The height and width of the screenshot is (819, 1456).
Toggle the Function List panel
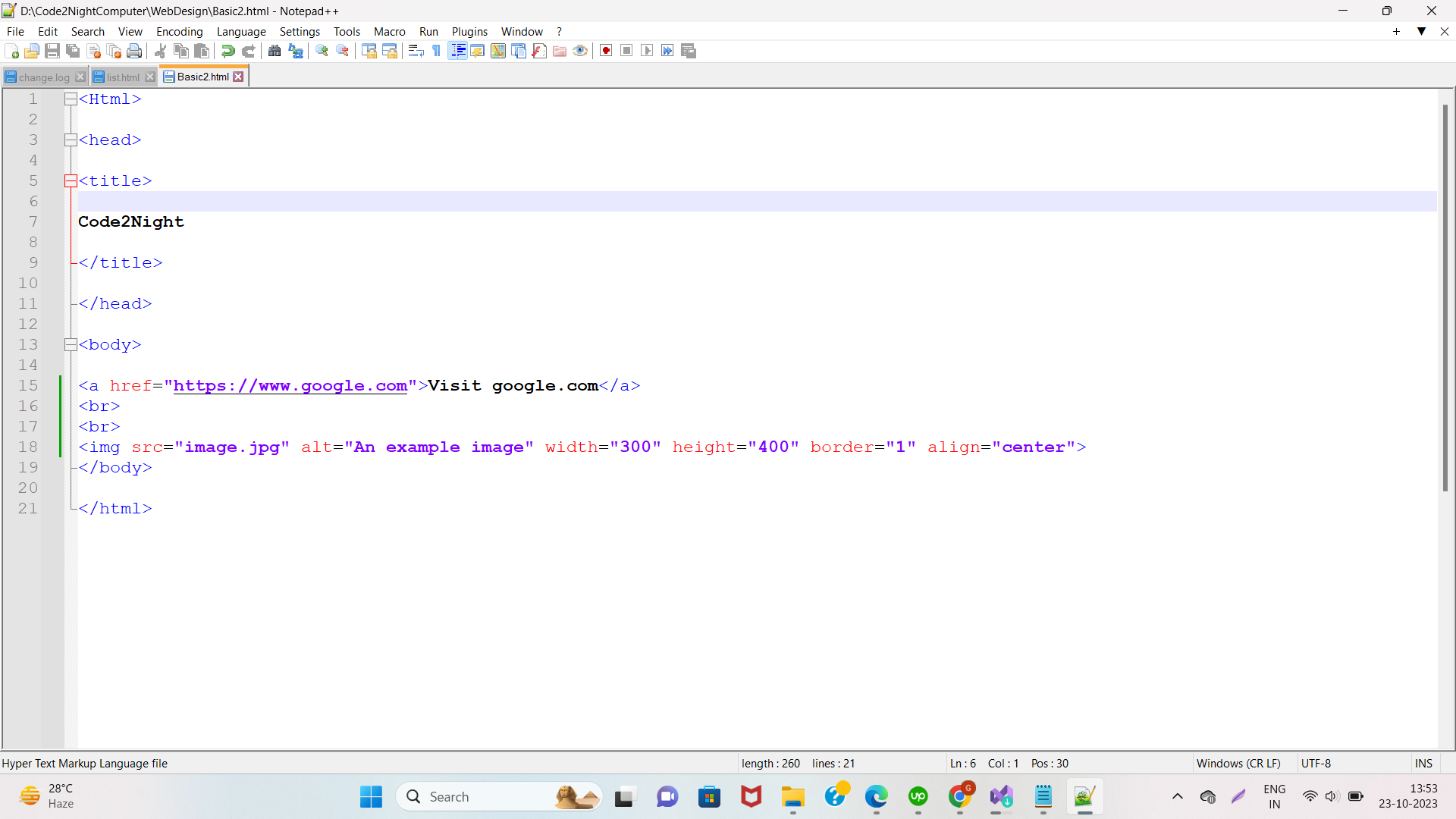tap(539, 51)
